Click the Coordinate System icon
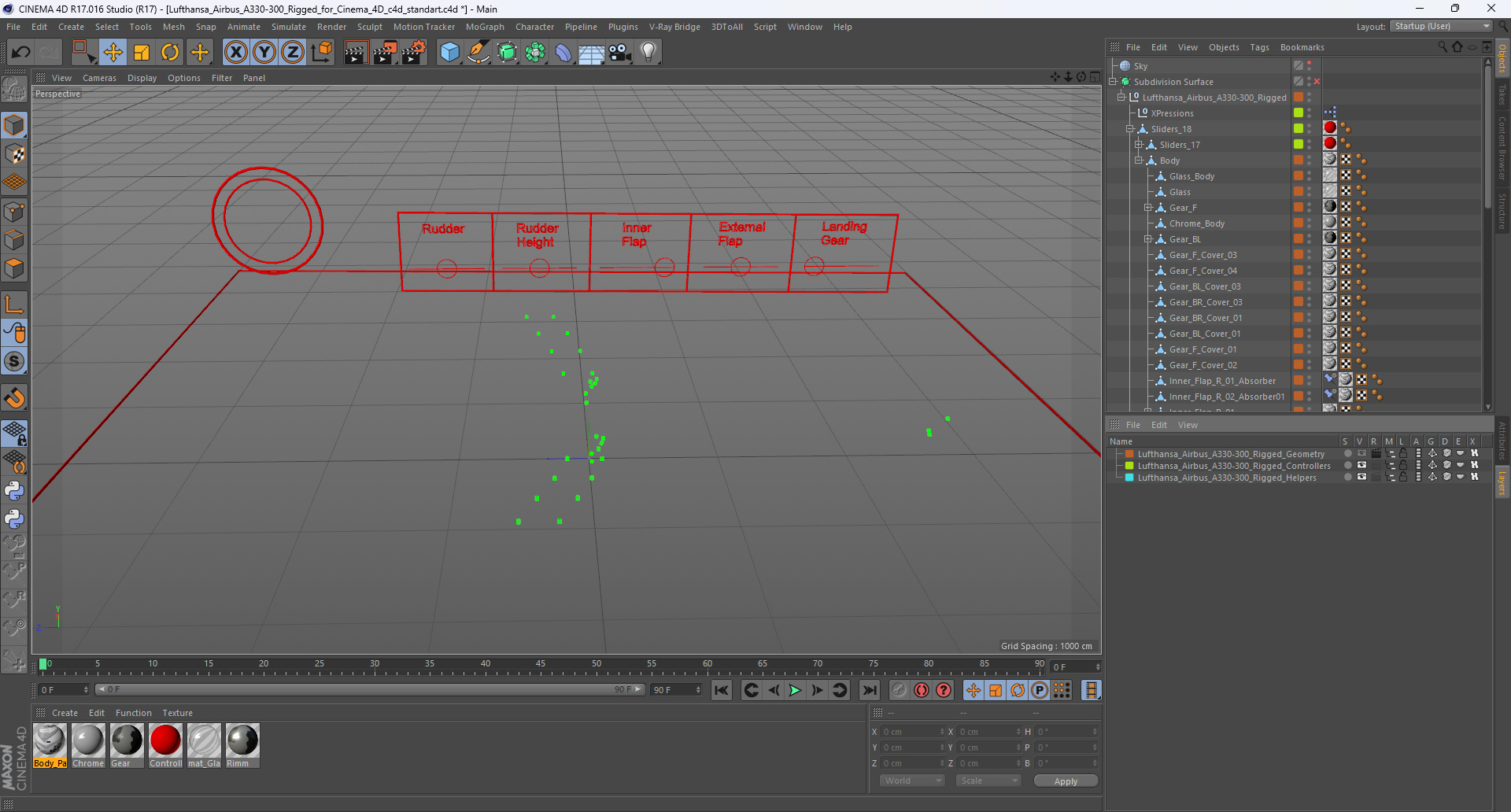Screen dimensions: 1511x812 [x=322, y=53]
